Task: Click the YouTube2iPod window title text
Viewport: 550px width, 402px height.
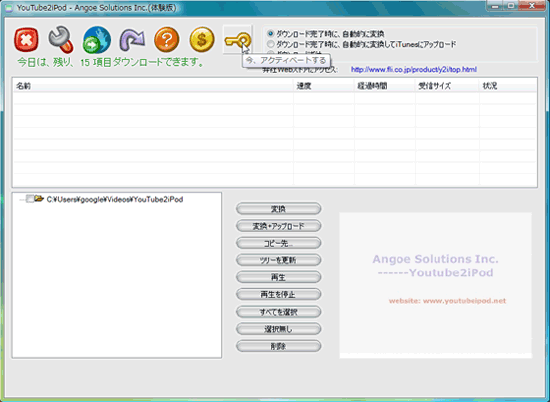Action: [x=96, y=8]
